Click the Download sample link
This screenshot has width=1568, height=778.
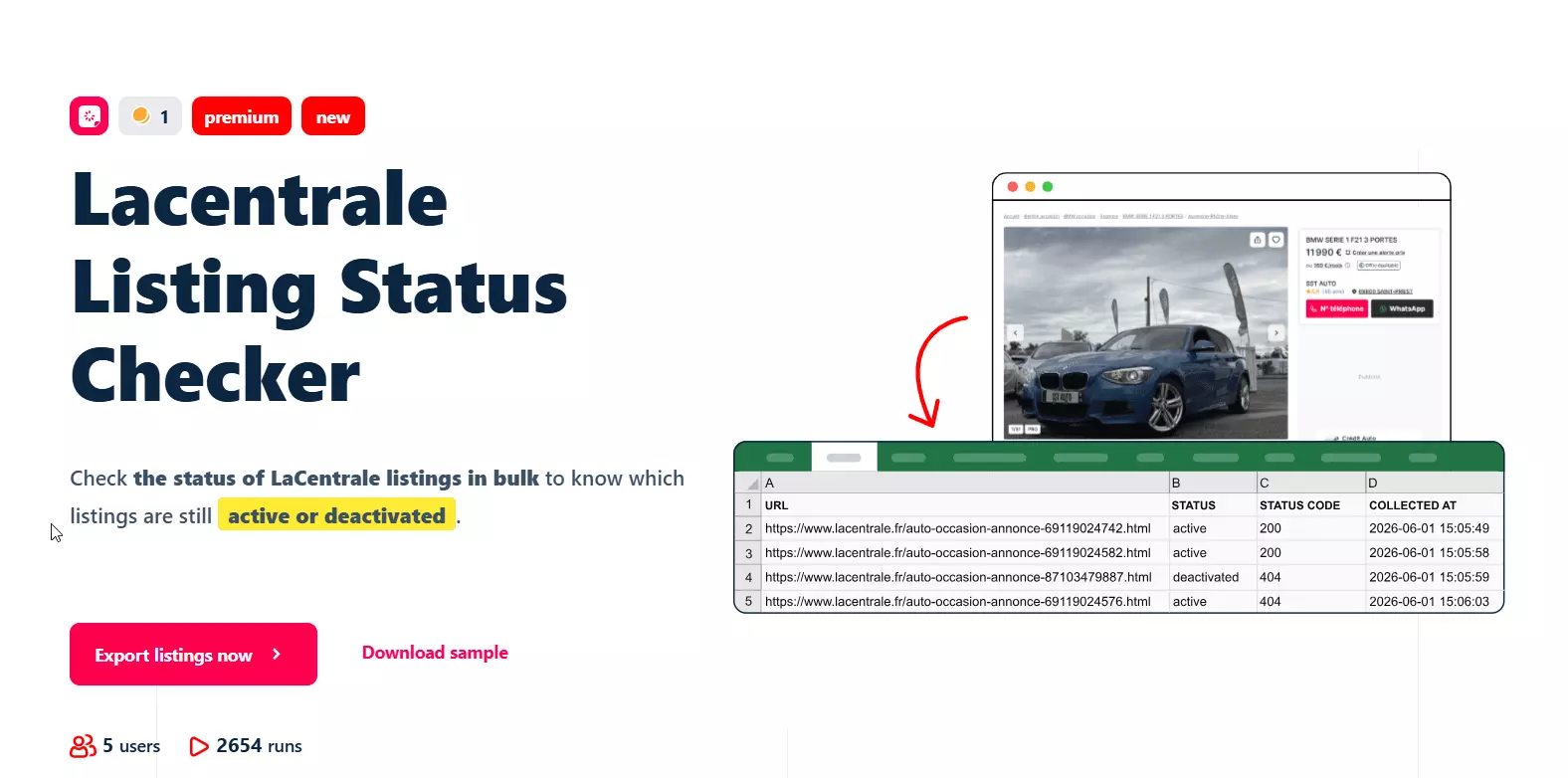[x=435, y=653]
